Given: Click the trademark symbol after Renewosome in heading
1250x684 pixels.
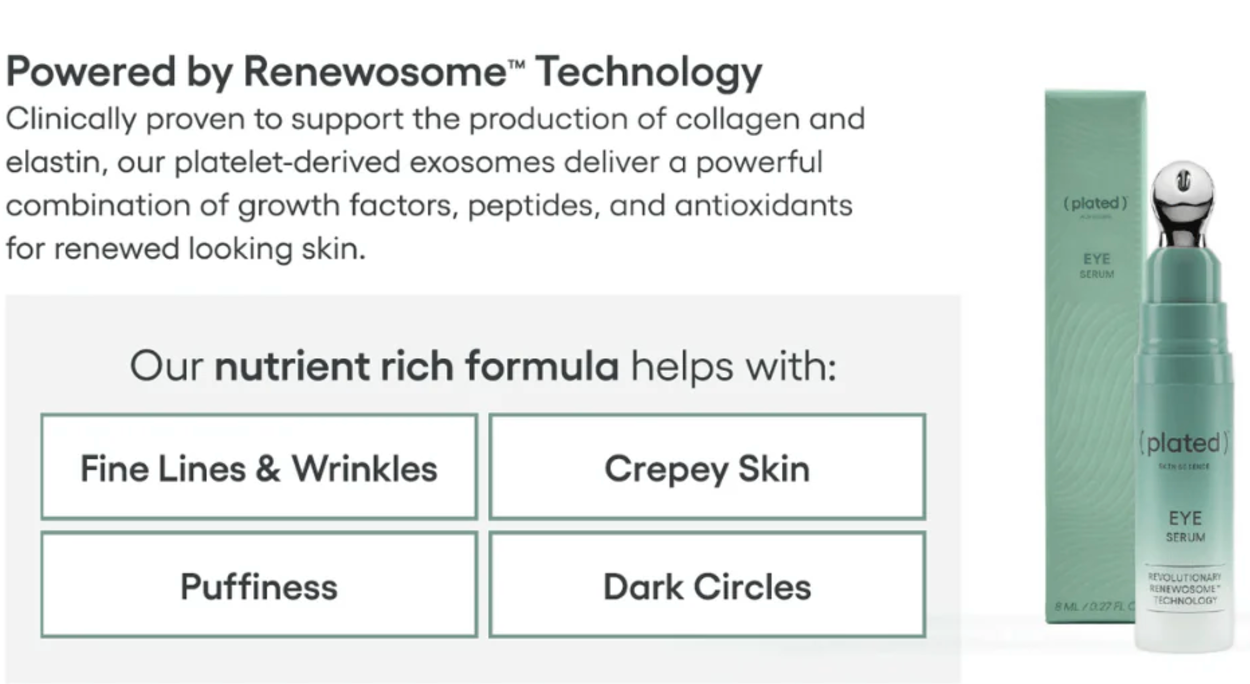Looking at the screenshot, I should [517, 64].
